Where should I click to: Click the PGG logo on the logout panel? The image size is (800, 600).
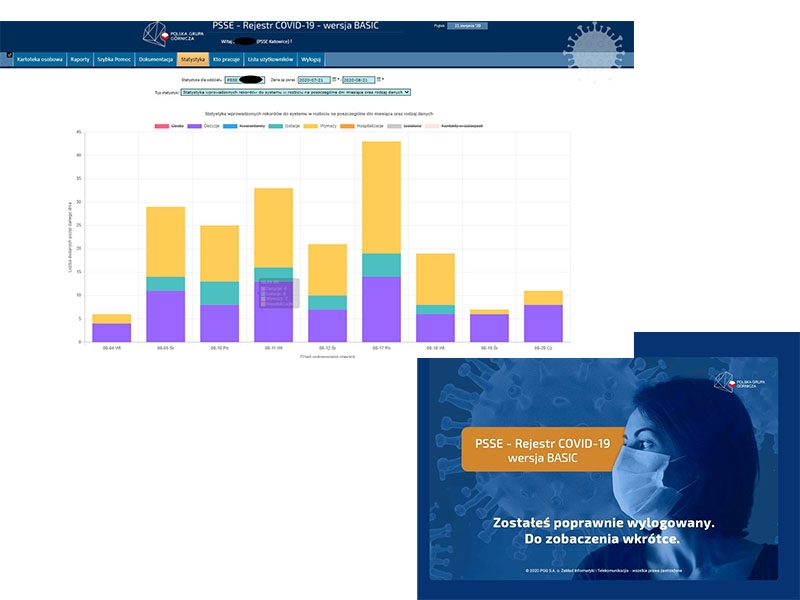tap(739, 382)
